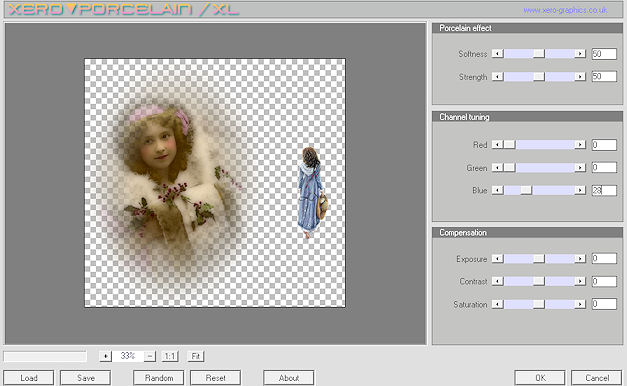The width and height of the screenshot is (627, 386).
Task: Click the 33% zoom level readout
Action: coord(128,356)
